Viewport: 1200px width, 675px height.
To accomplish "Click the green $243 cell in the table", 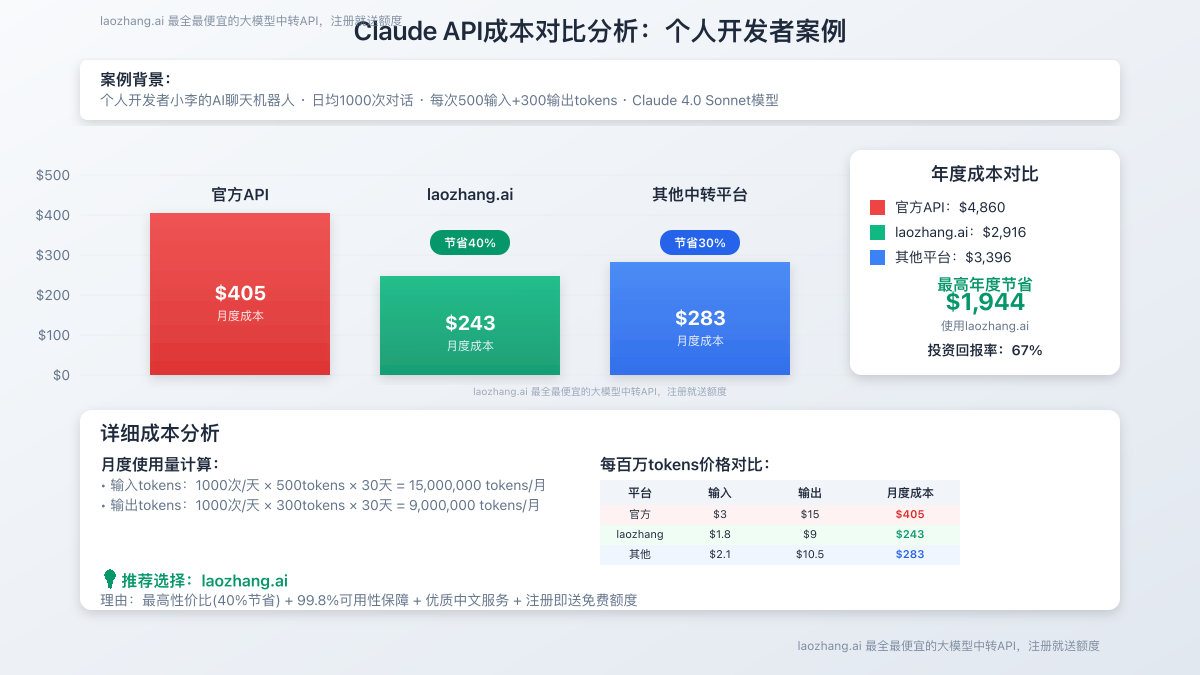I will 910,534.
